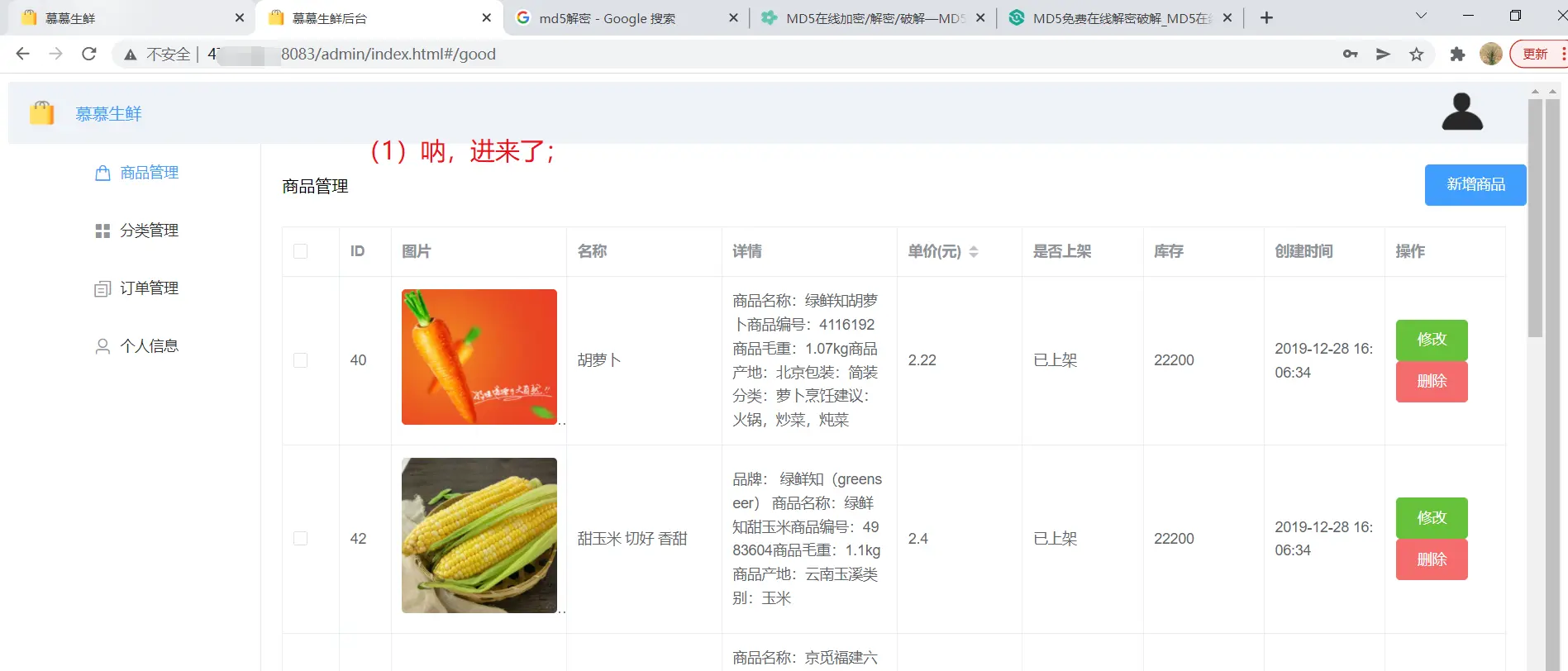Close the md5解密 Google search tab
1568x671 pixels.
pyautogui.click(x=733, y=17)
